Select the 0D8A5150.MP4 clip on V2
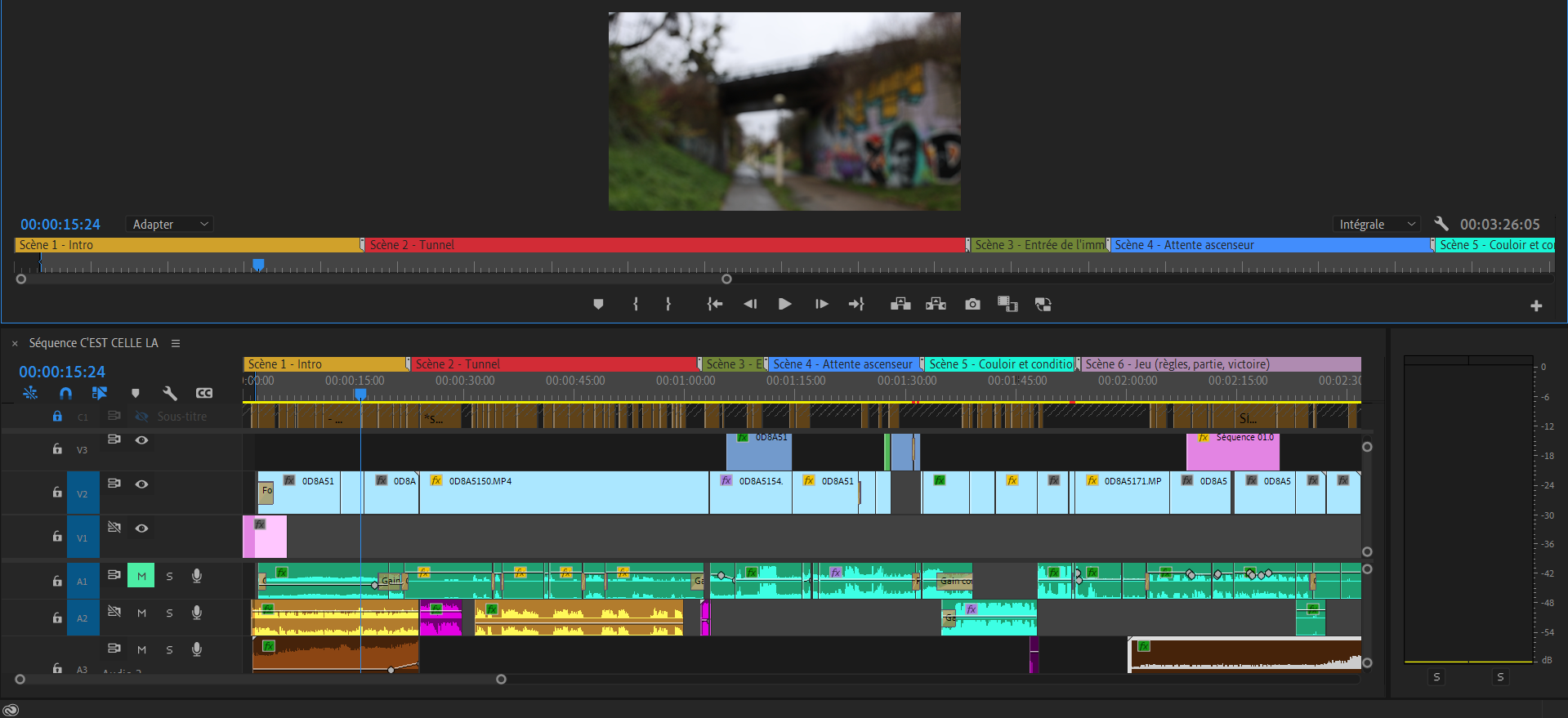This screenshot has width=1568, height=718. [564, 493]
